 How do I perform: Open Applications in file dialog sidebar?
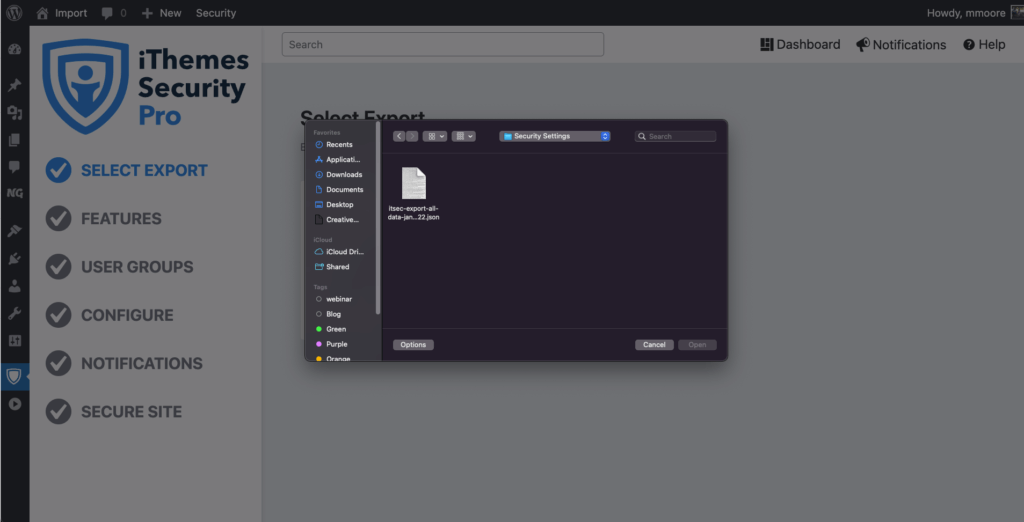(x=339, y=159)
